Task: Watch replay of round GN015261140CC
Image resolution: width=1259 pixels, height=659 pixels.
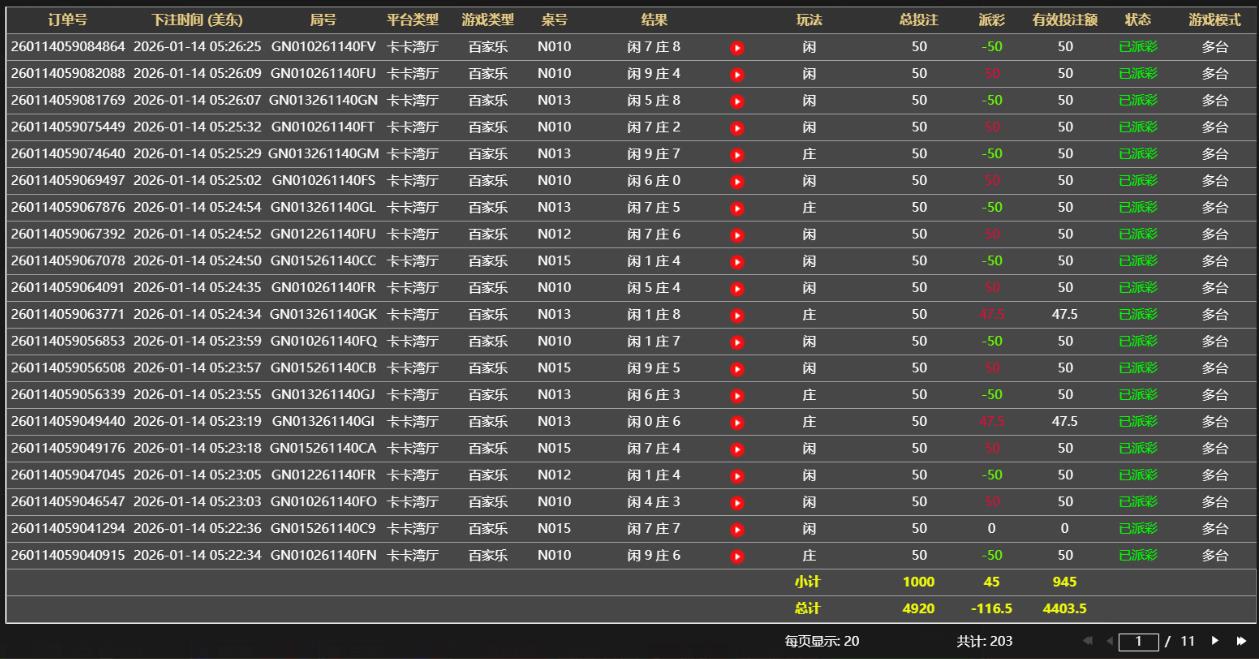Action: [737, 261]
